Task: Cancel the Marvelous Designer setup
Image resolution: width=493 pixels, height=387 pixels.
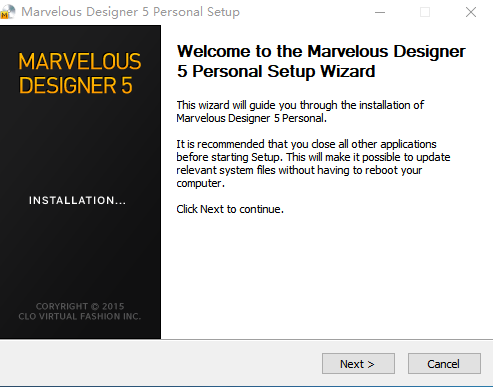Action: coord(444,364)
